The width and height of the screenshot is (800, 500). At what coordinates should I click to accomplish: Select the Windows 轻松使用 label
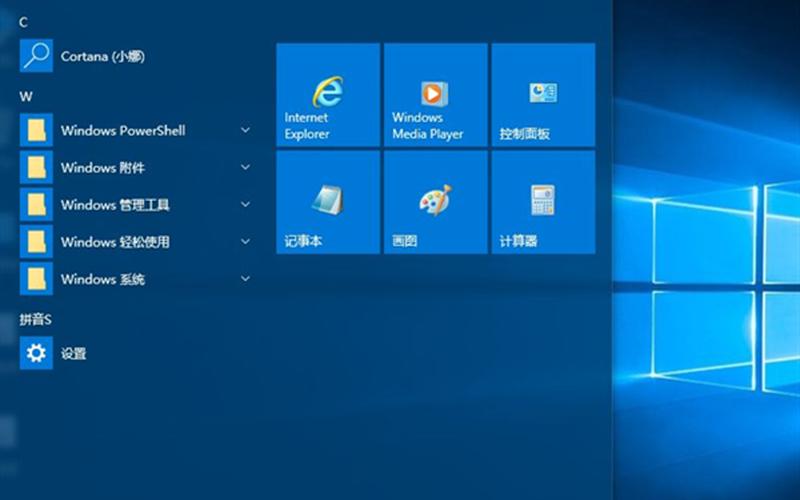pyautogui.click(x=115, y=242)
